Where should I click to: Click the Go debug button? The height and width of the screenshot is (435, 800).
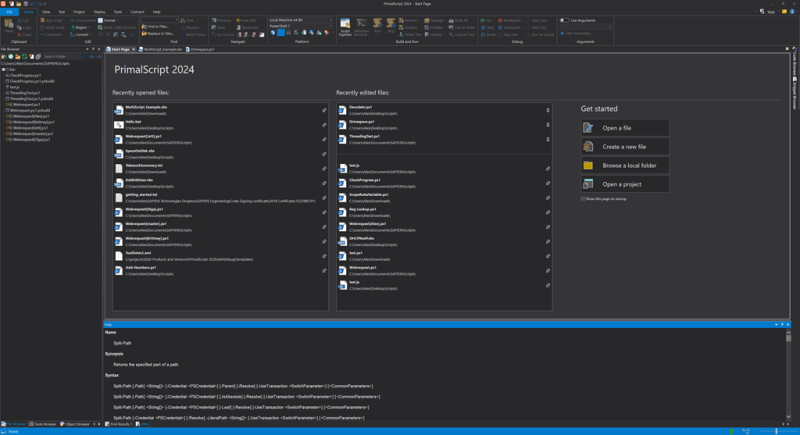point(486,20)
